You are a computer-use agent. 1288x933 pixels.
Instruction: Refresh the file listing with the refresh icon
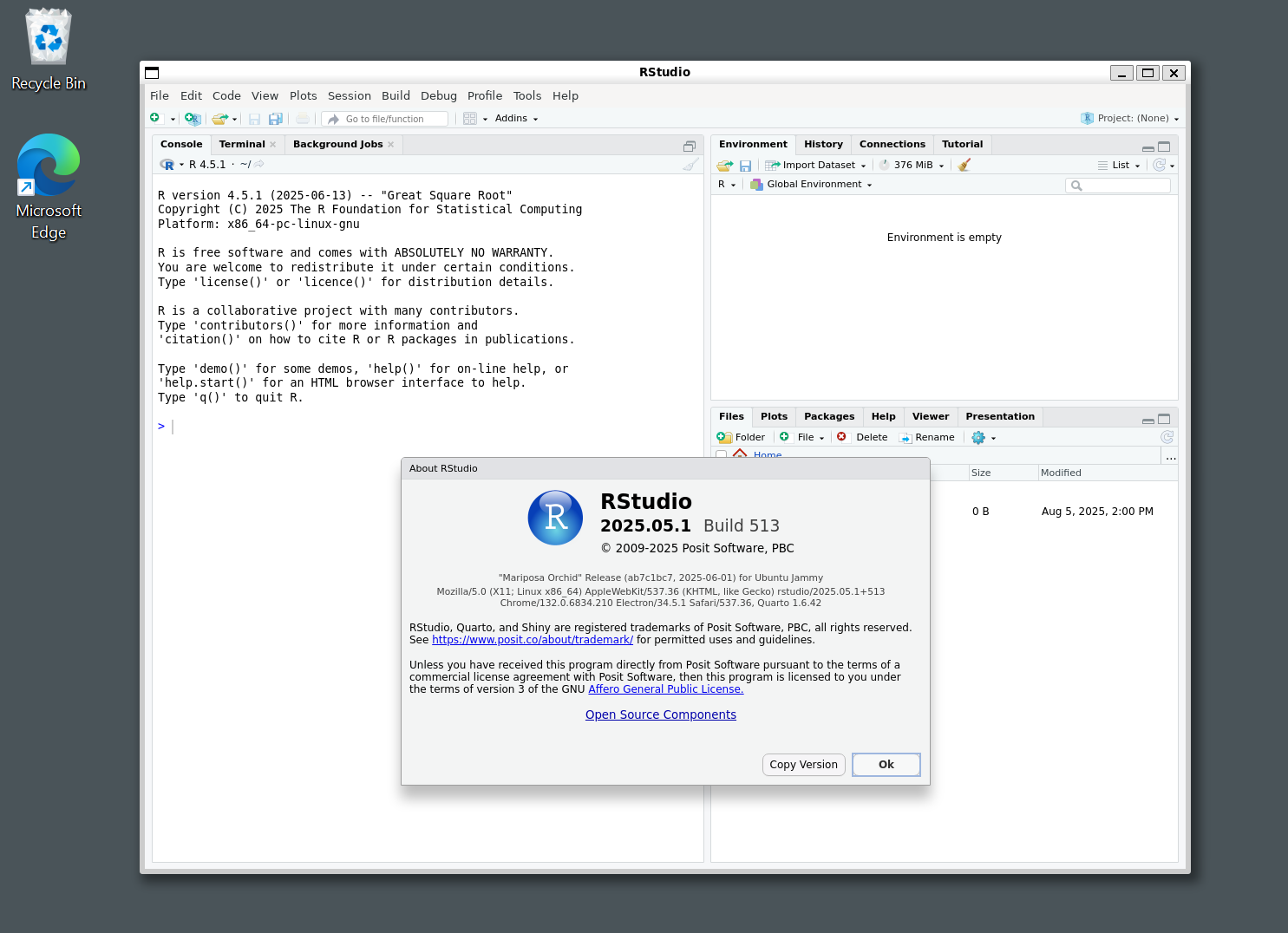pos(1167,437)
